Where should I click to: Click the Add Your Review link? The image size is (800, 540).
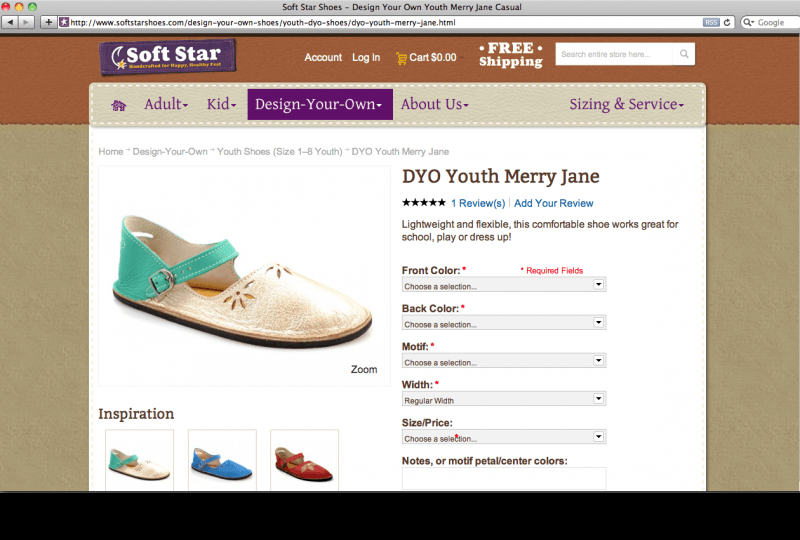pyautogui.click(x=553, y=203)
